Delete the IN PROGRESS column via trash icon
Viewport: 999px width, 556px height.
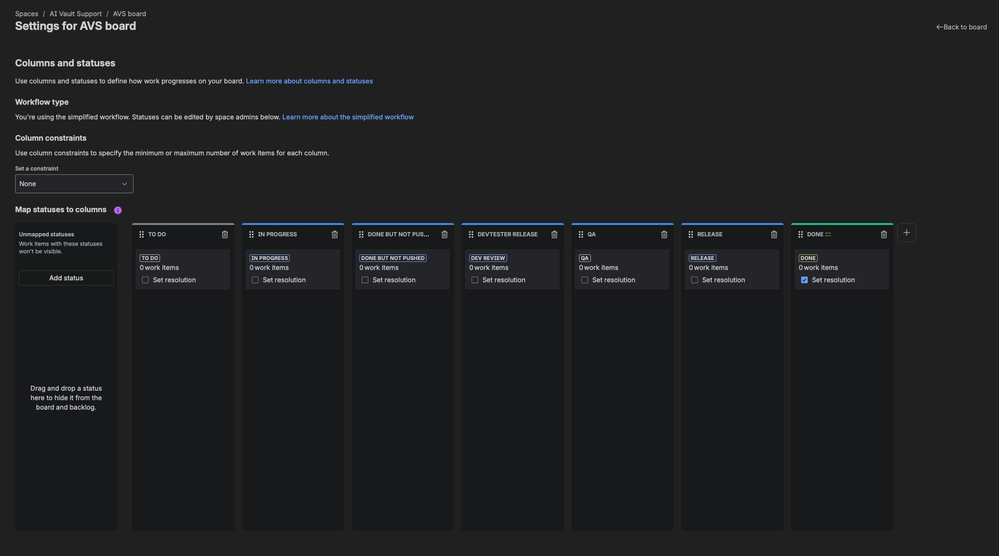[334, 234]
